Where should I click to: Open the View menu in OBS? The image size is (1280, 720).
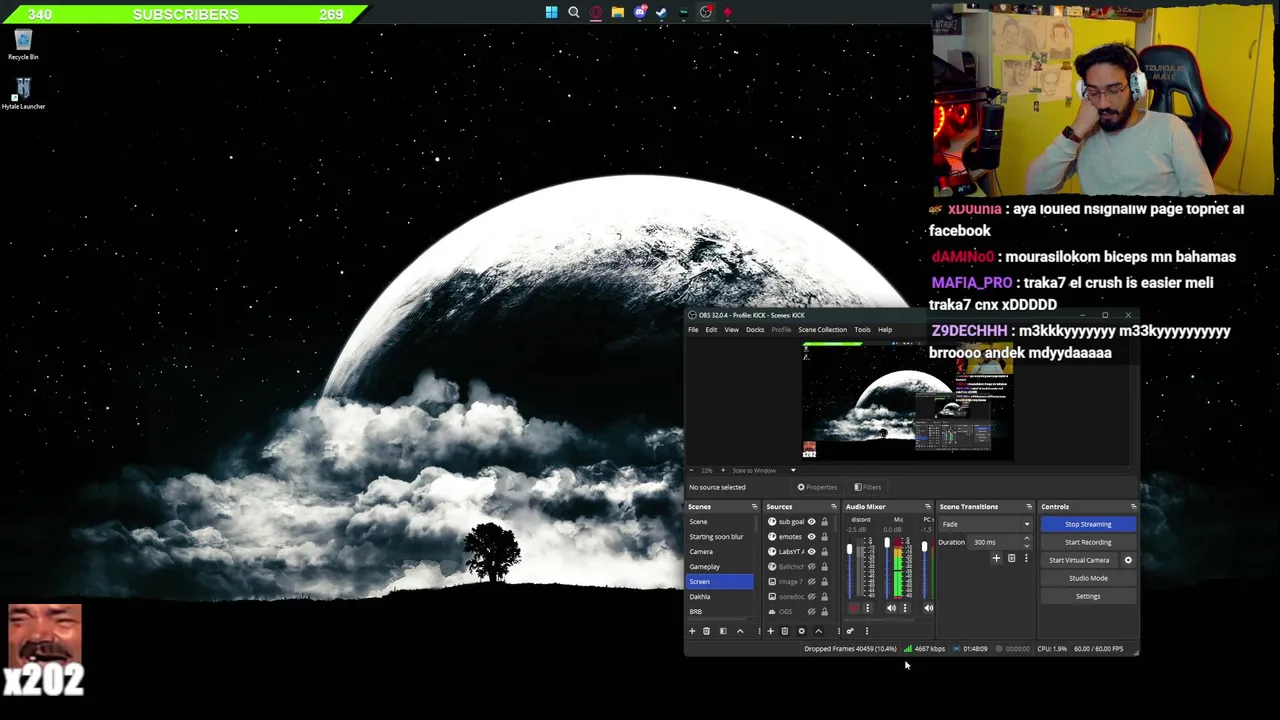pyautogui.click(x=732, y=330)
